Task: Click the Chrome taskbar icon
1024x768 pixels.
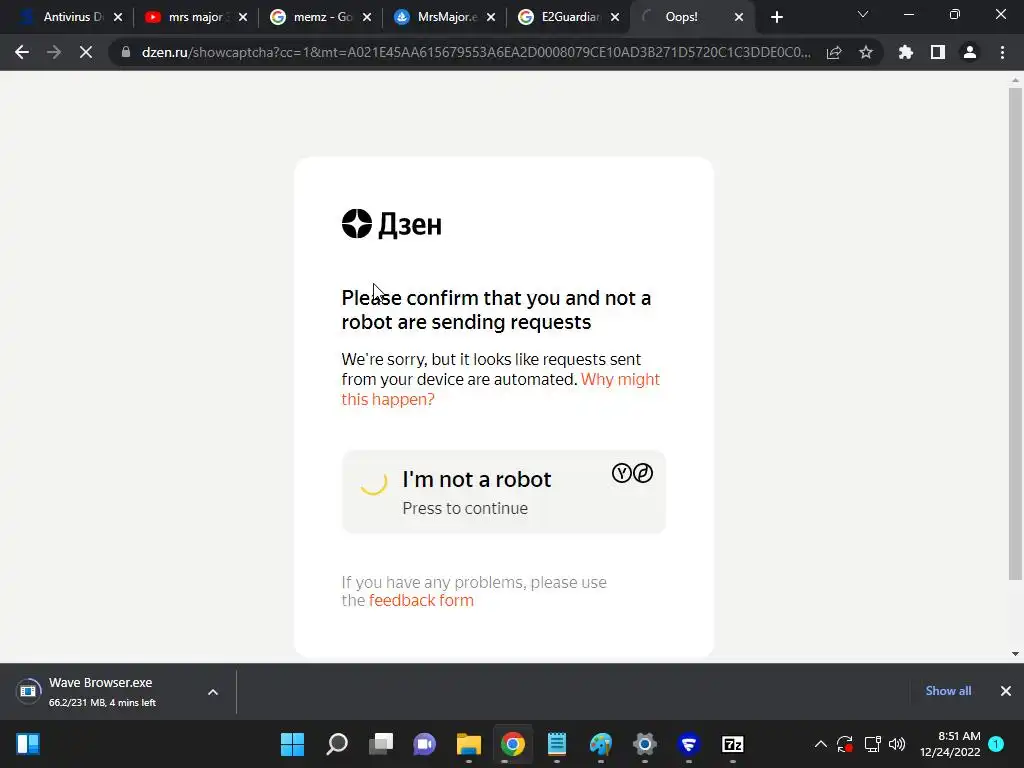Action: (x=513, y=744)
